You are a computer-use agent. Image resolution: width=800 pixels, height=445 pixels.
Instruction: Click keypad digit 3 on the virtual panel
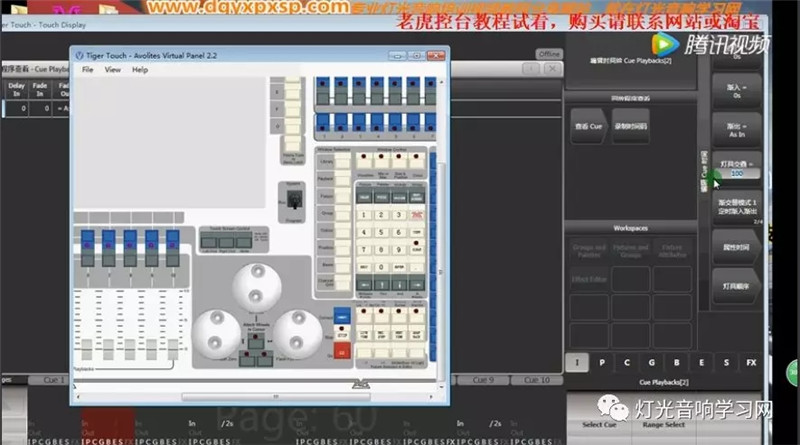[399, 215]
